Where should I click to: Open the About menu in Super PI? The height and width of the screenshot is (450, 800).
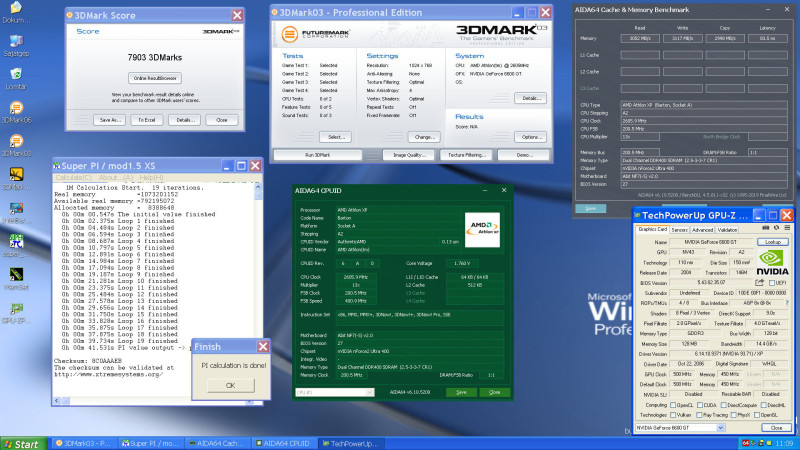[116, 178]
